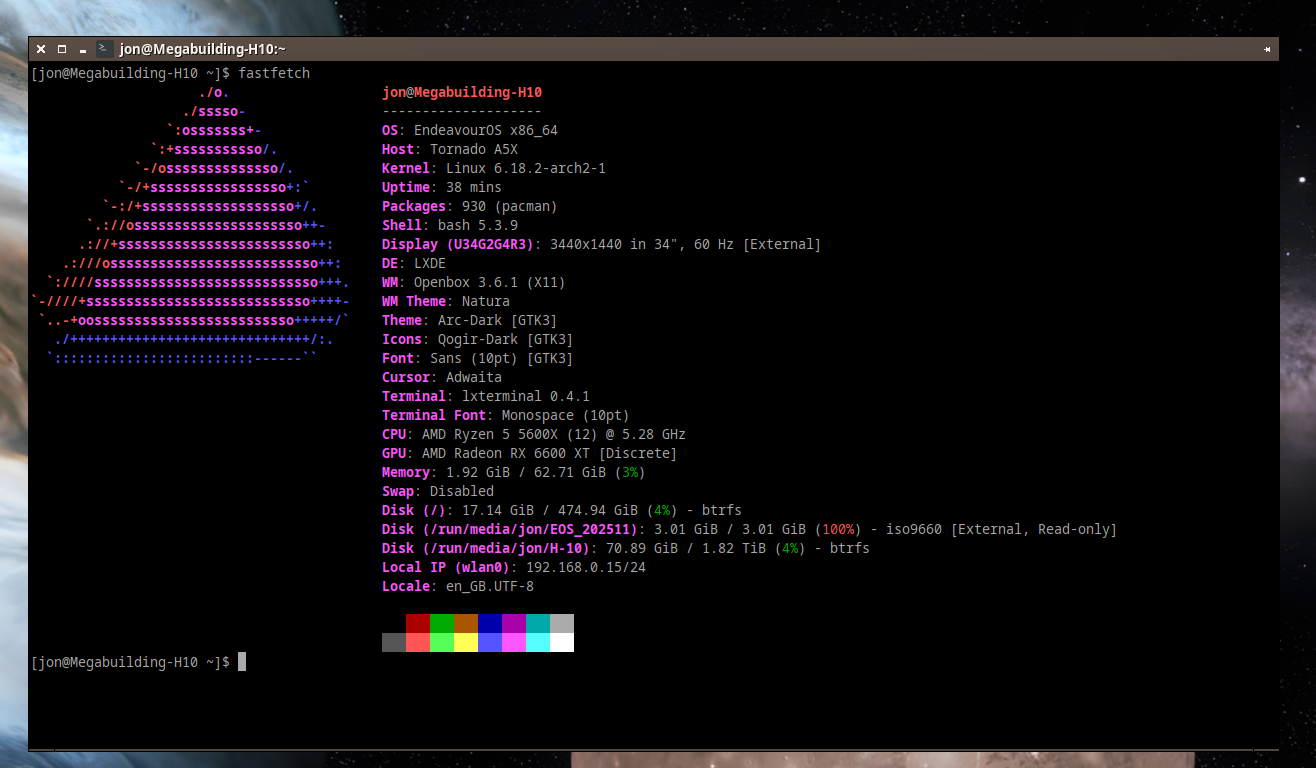Pick the dark purple color block

[x=514, y=623]
